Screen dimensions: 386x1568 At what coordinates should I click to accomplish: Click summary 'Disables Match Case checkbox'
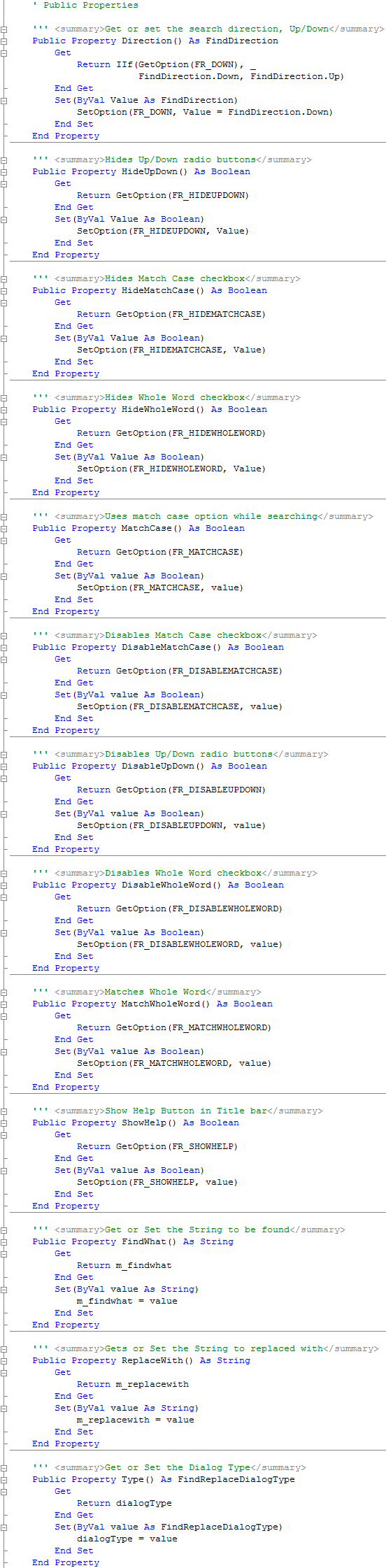(183, 635)
